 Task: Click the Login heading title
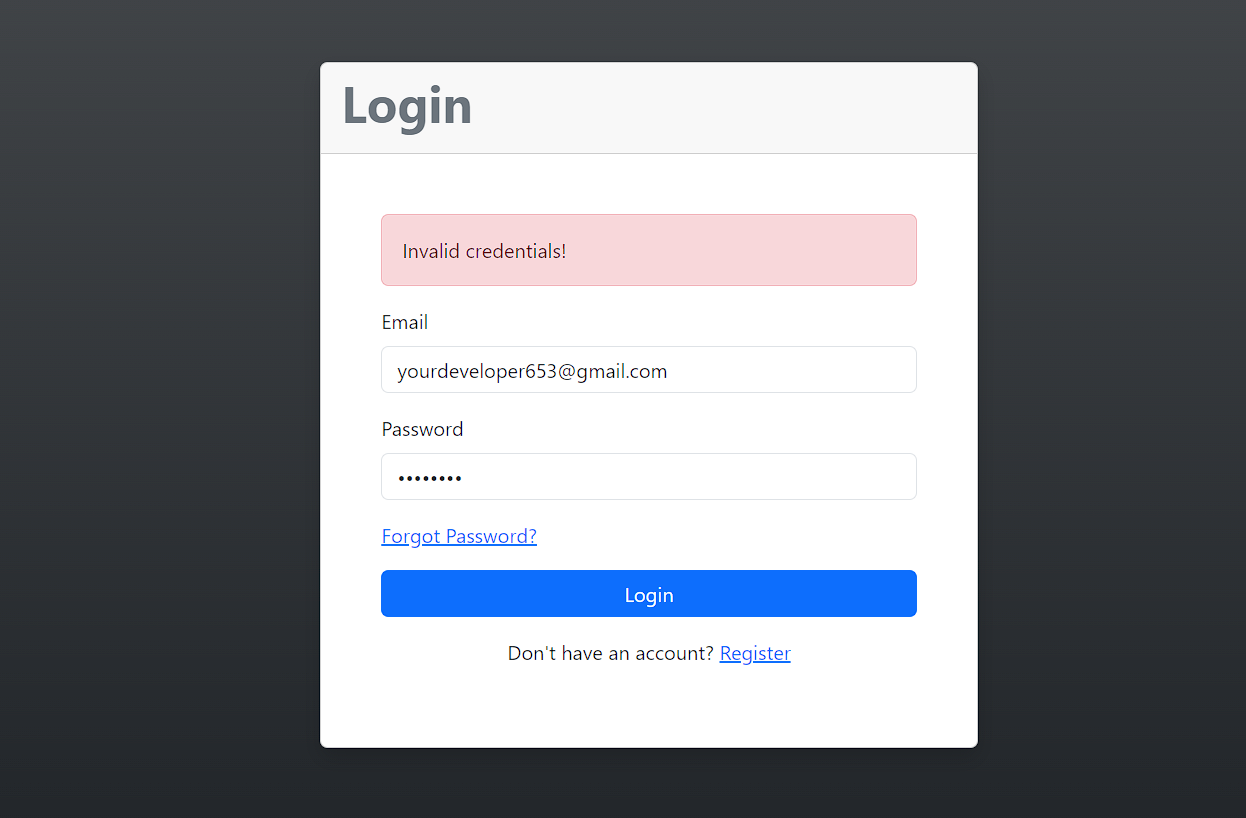point(406,106)
